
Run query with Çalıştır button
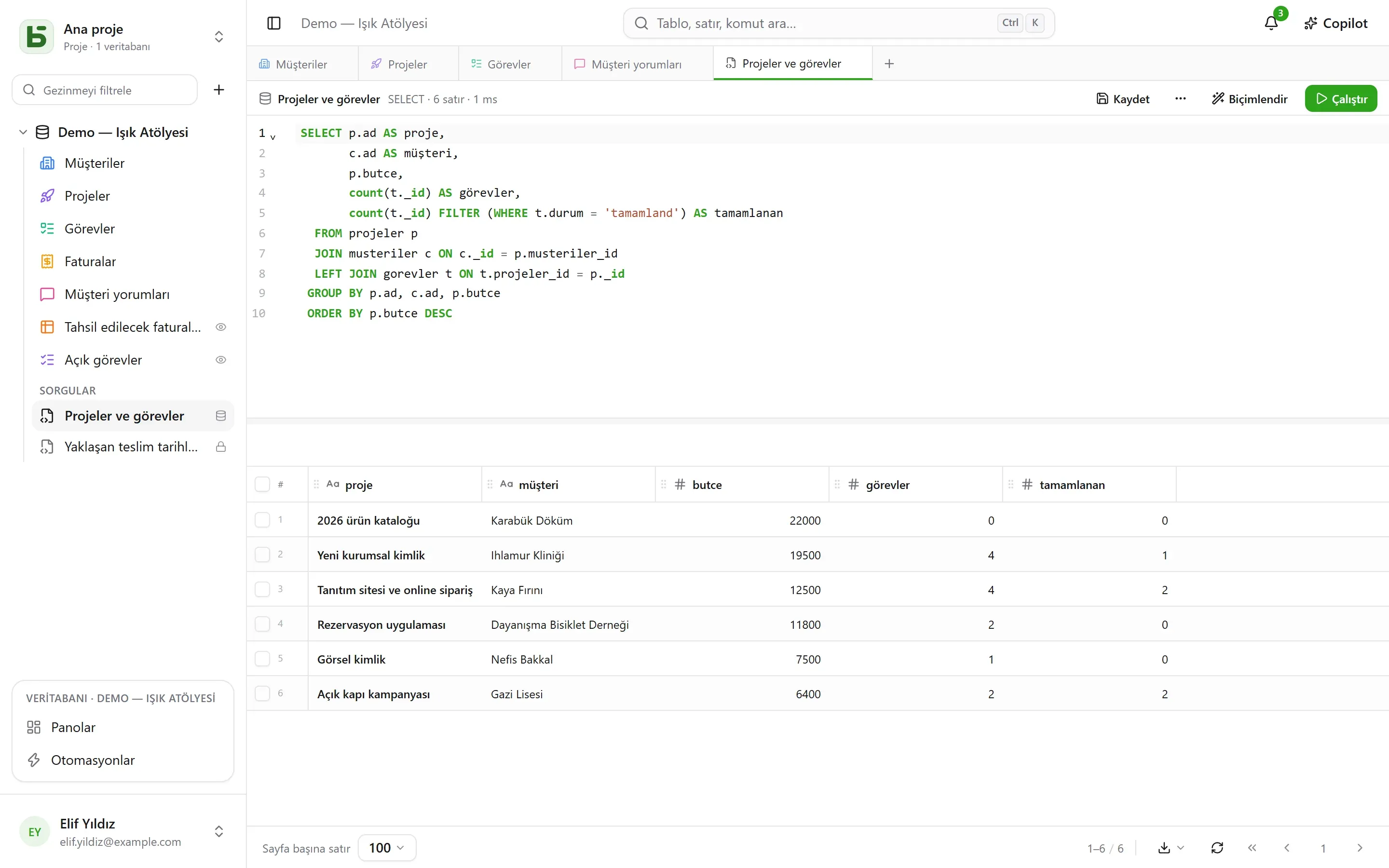tap(1341, 99)
